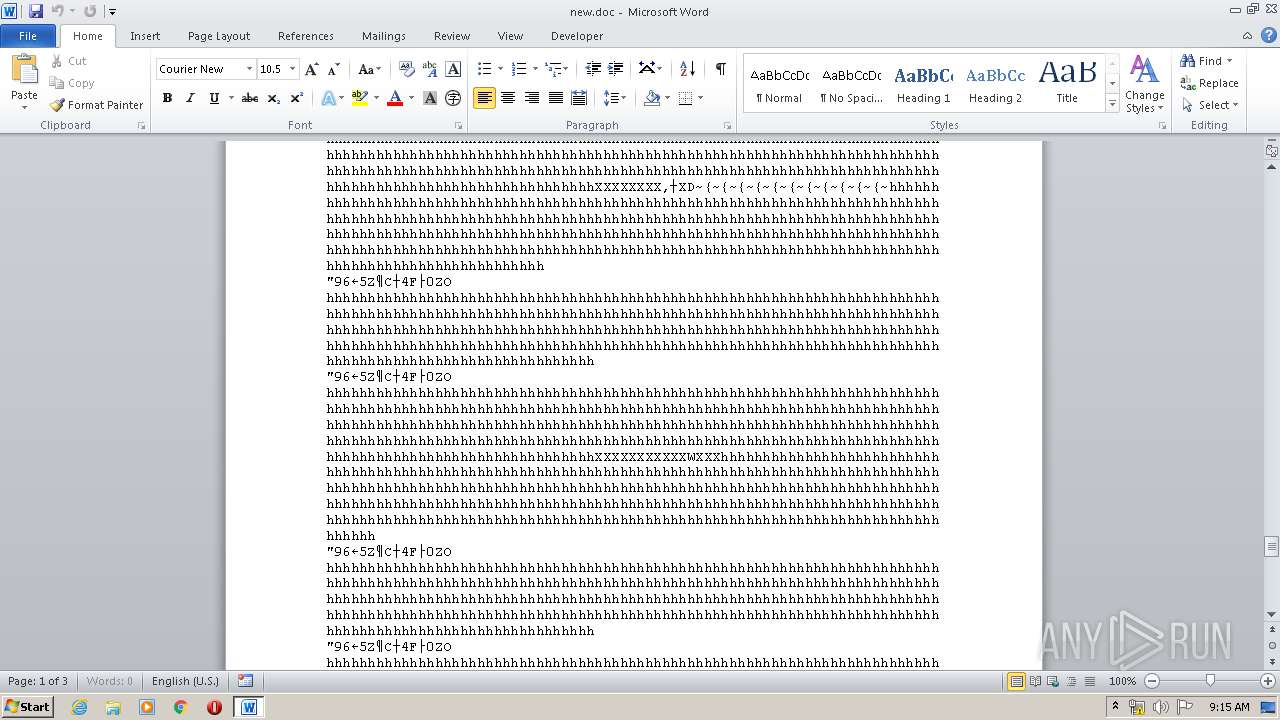Screen dimensions: 1280x720
Task: Open Line Spacing options dropdown
Action: pyautogui.click(x=614, y=98)
